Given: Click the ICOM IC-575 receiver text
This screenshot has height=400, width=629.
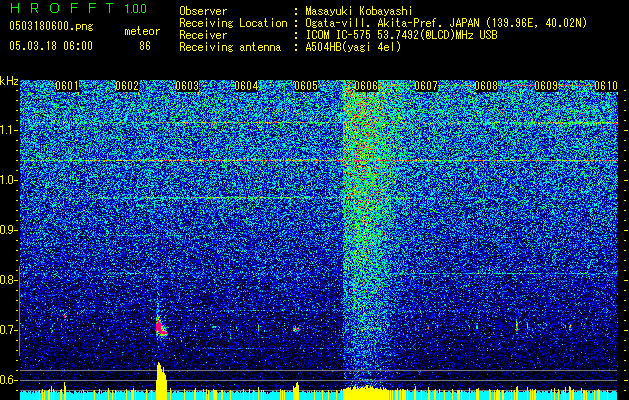Looking at the screenshot, I should [x=401, y=35].
